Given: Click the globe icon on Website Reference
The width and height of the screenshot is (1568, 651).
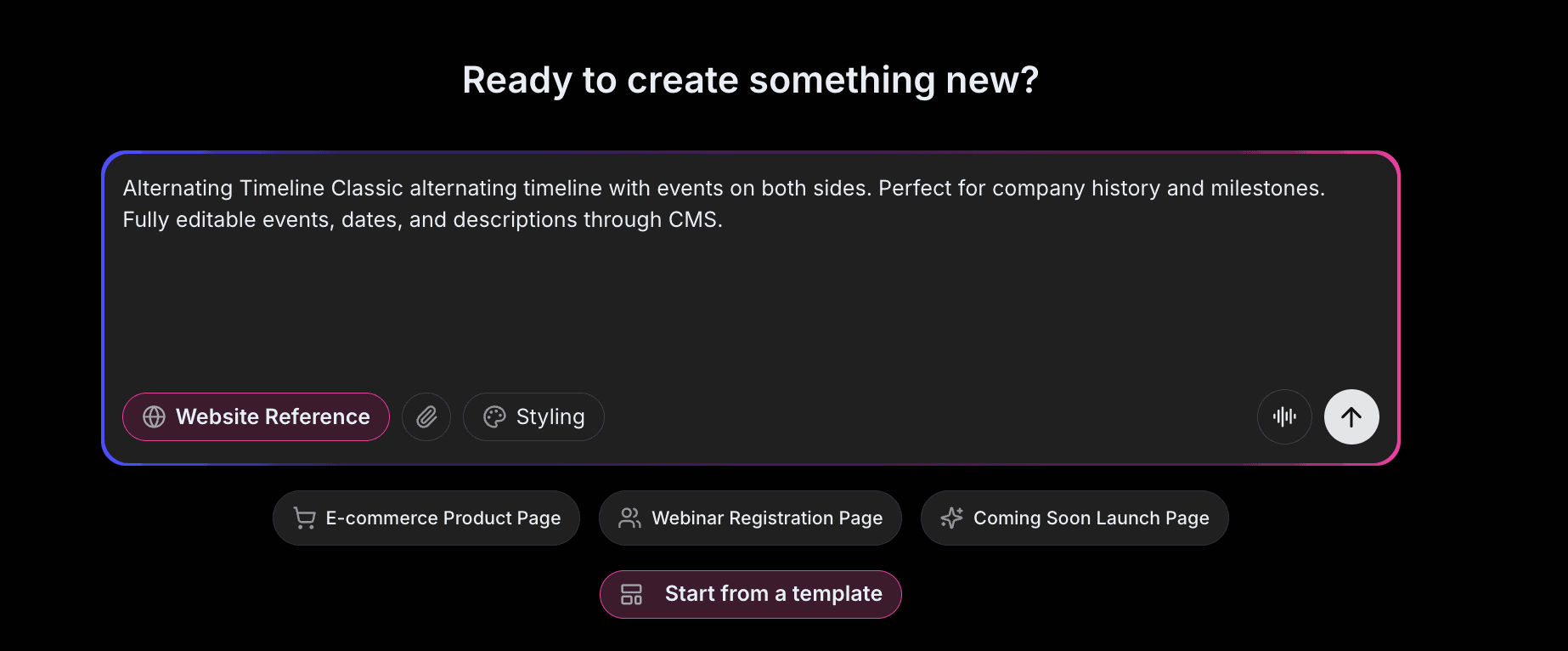Looking at the screenshot, I should tap(154, 416).
